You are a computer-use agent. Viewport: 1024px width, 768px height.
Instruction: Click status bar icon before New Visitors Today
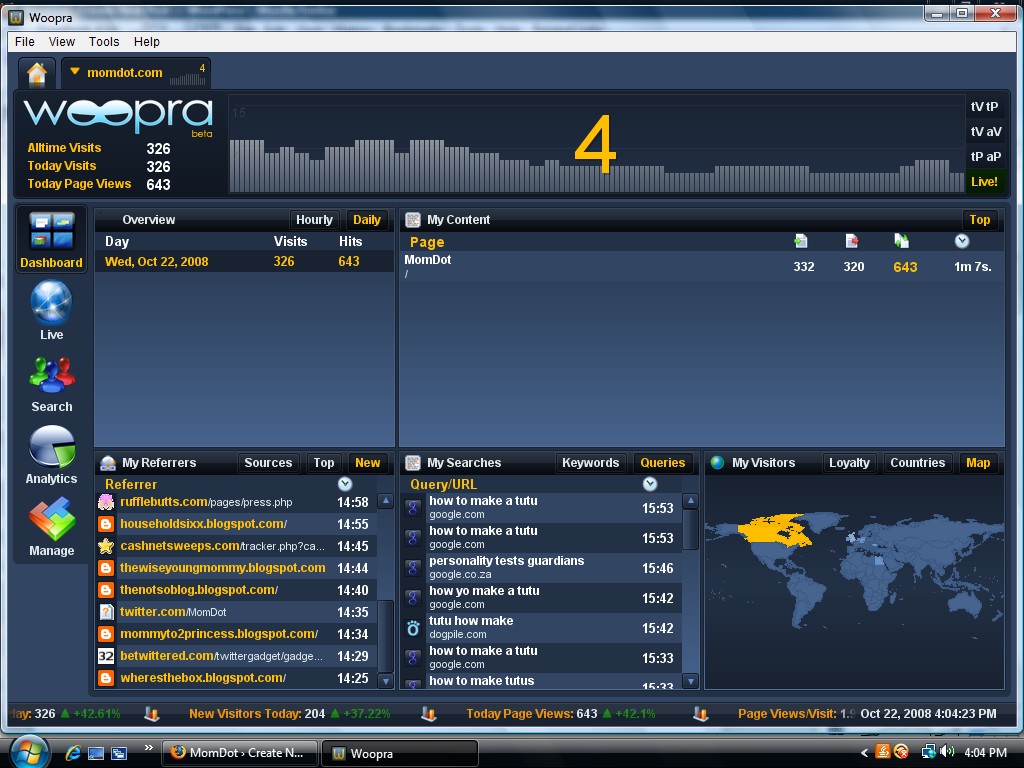(152, 714)
